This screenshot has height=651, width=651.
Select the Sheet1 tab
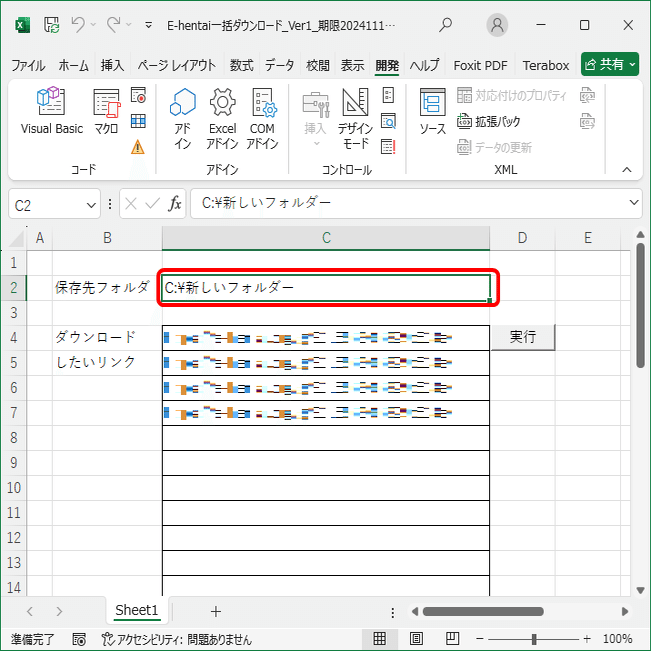click(x=137, y=610)
